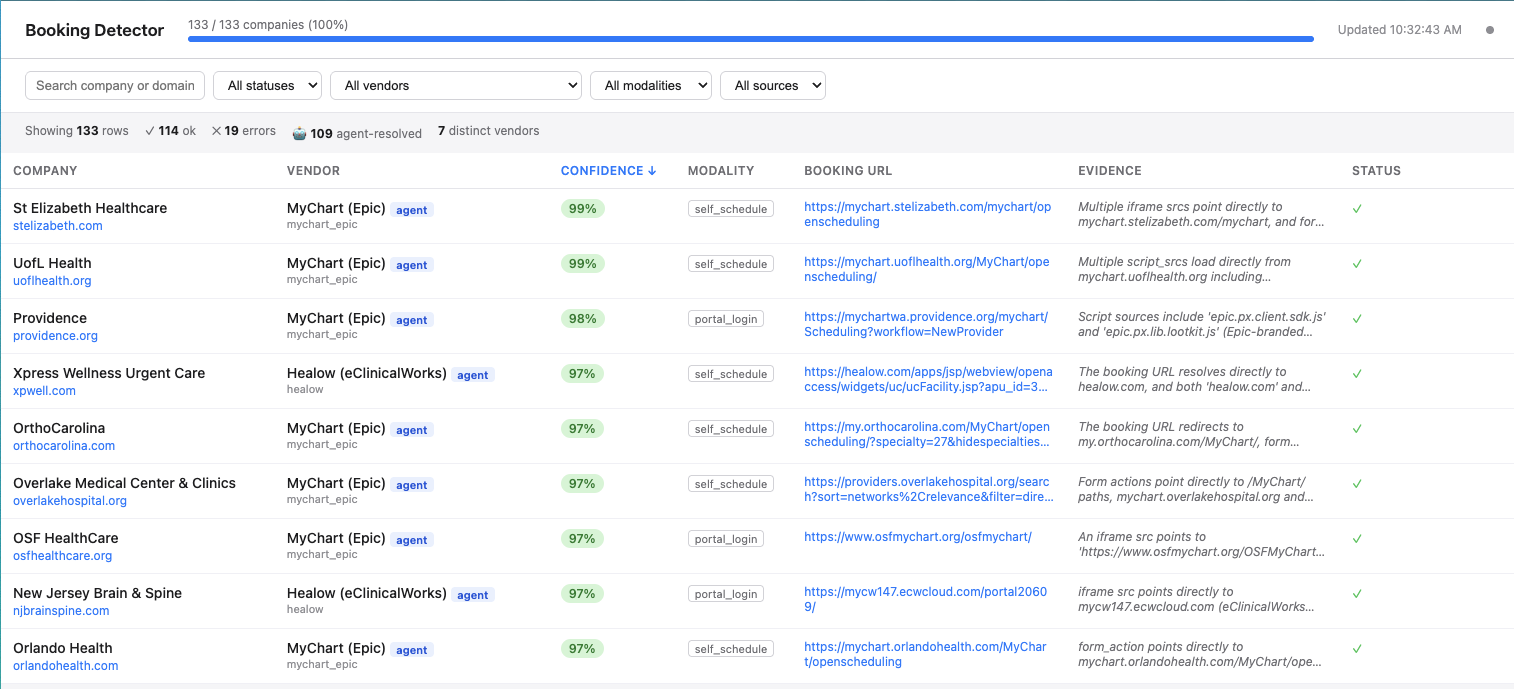Screen dimensions: 1514x689
Task: Click the 99% confidence badge for UofL Health
Action: click(582, 264)
